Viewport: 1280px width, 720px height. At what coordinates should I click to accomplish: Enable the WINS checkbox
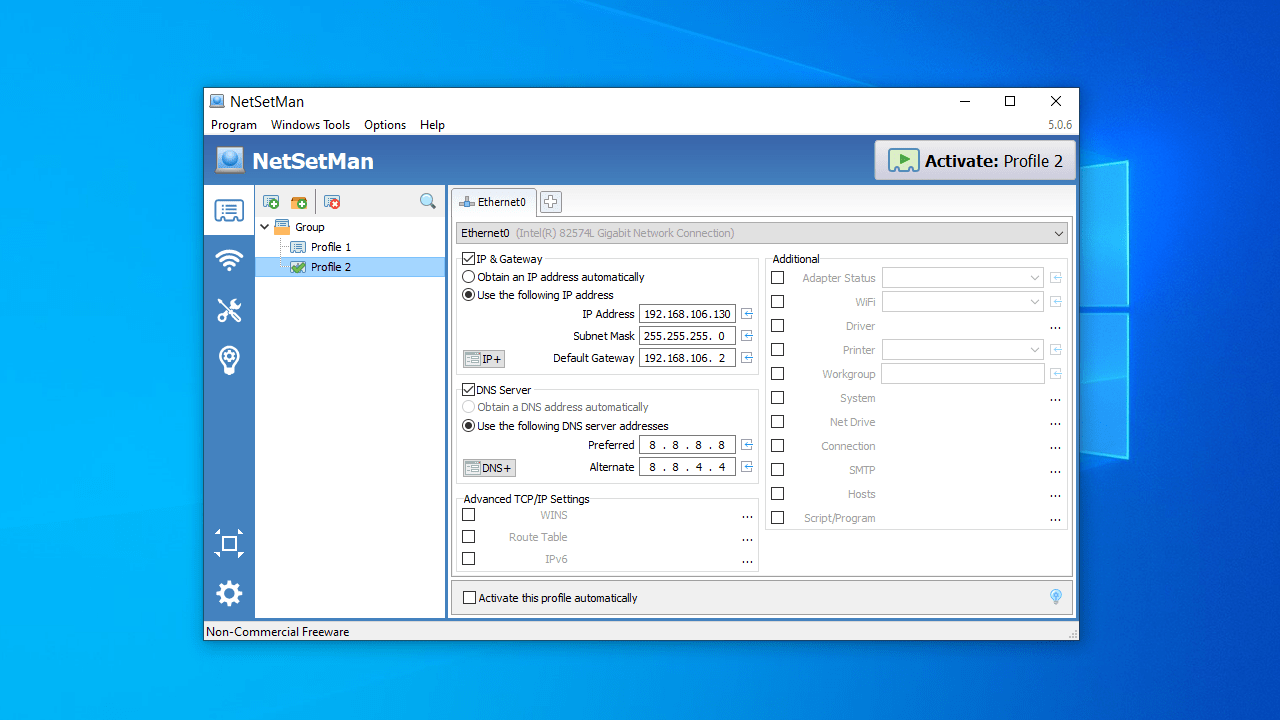point(468,515)
